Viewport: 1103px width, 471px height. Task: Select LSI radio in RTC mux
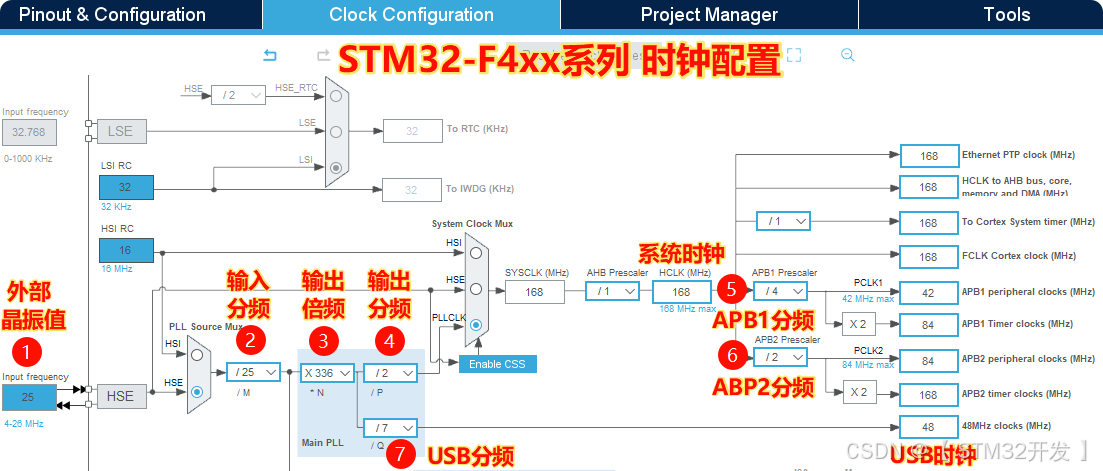tap(336, 167)
